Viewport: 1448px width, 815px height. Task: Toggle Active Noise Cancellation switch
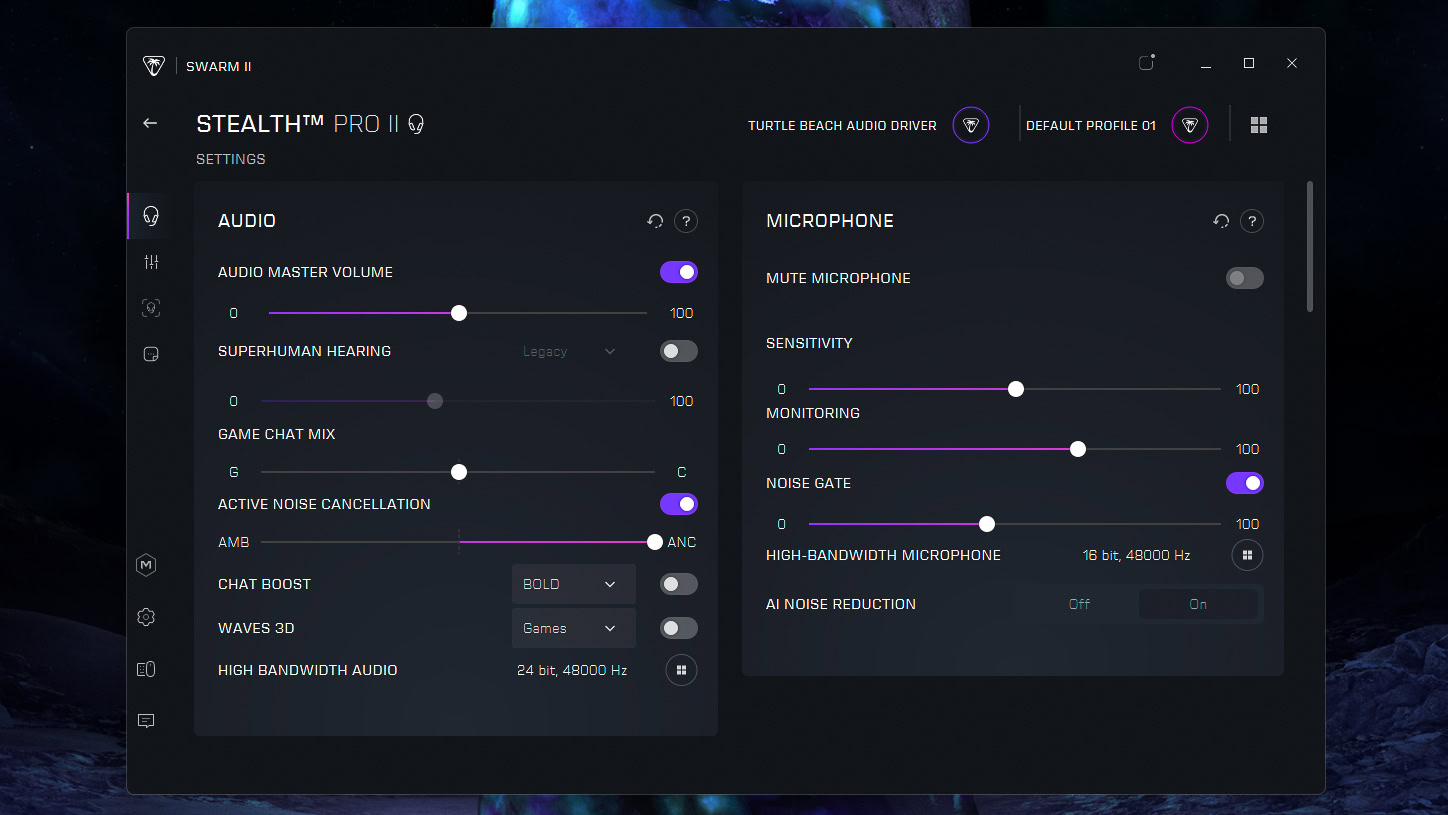(x=679, y=504)
